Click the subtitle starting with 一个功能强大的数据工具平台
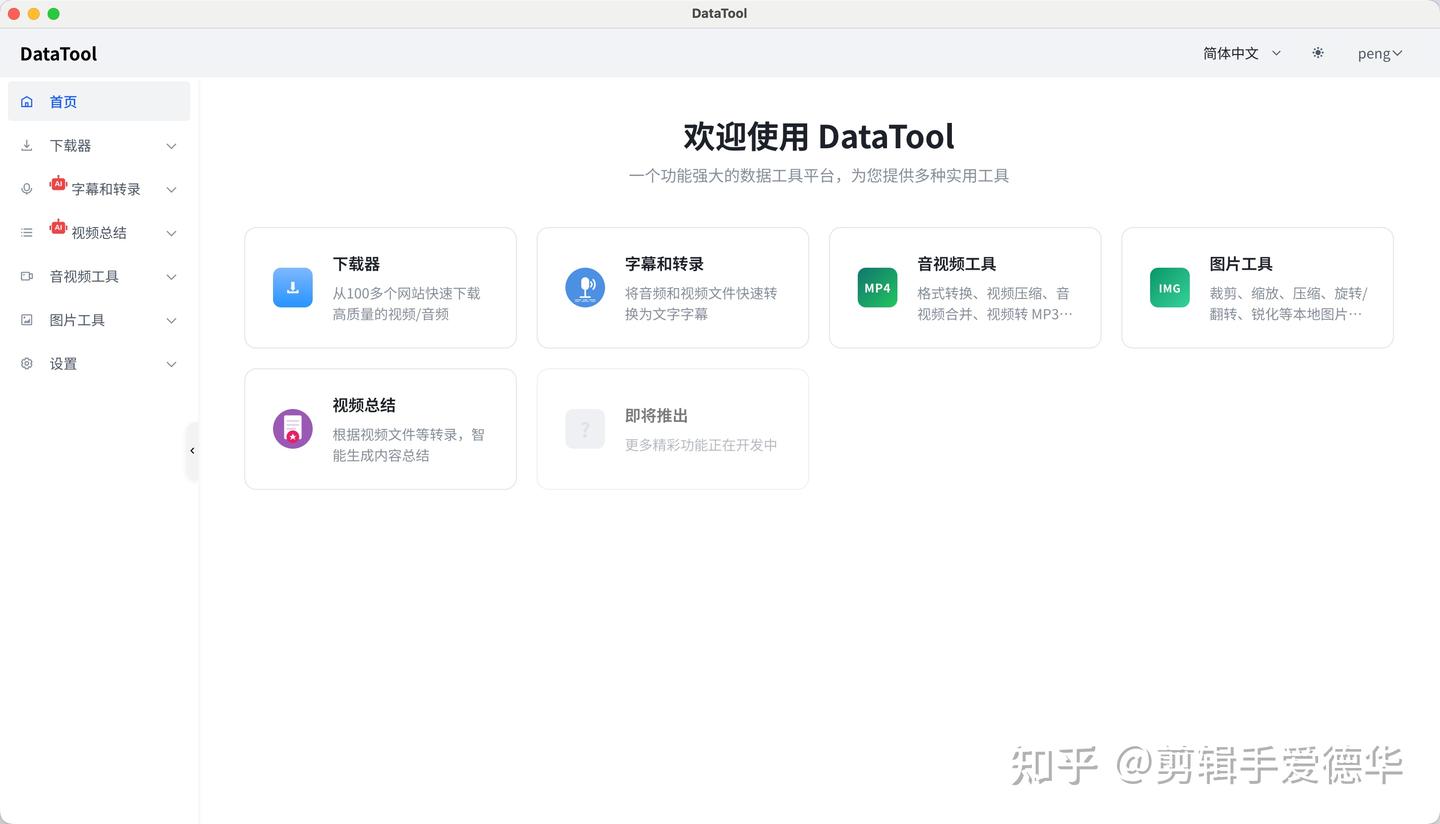 pyautogui.click(x=819, y=176)
